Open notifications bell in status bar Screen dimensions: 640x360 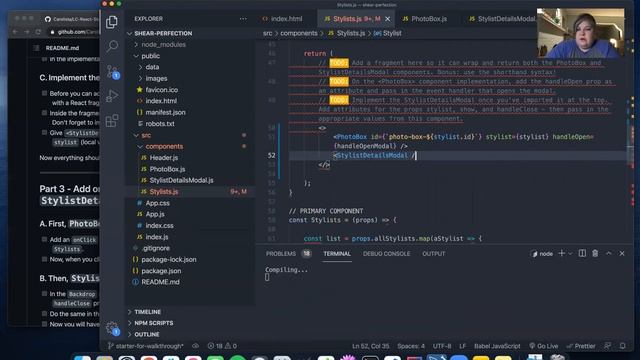[622, 346]
